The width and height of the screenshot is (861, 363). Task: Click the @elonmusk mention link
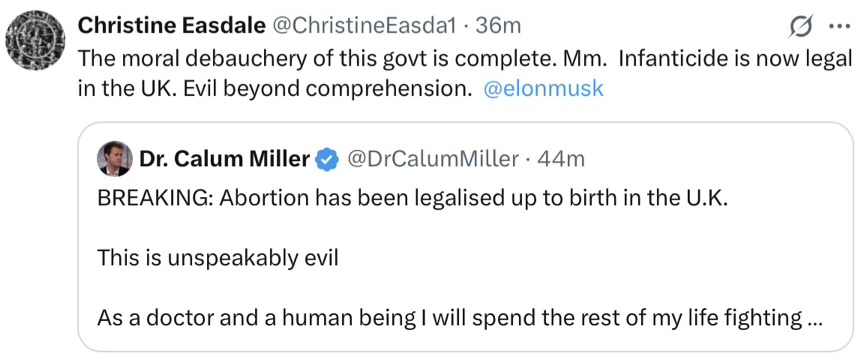pyautogui.click(x=543, y=89)
